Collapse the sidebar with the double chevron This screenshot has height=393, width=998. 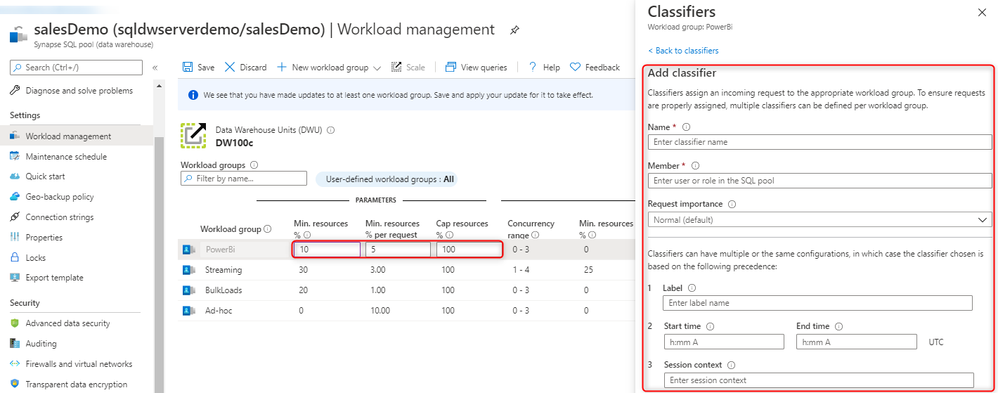click(155, 68)
